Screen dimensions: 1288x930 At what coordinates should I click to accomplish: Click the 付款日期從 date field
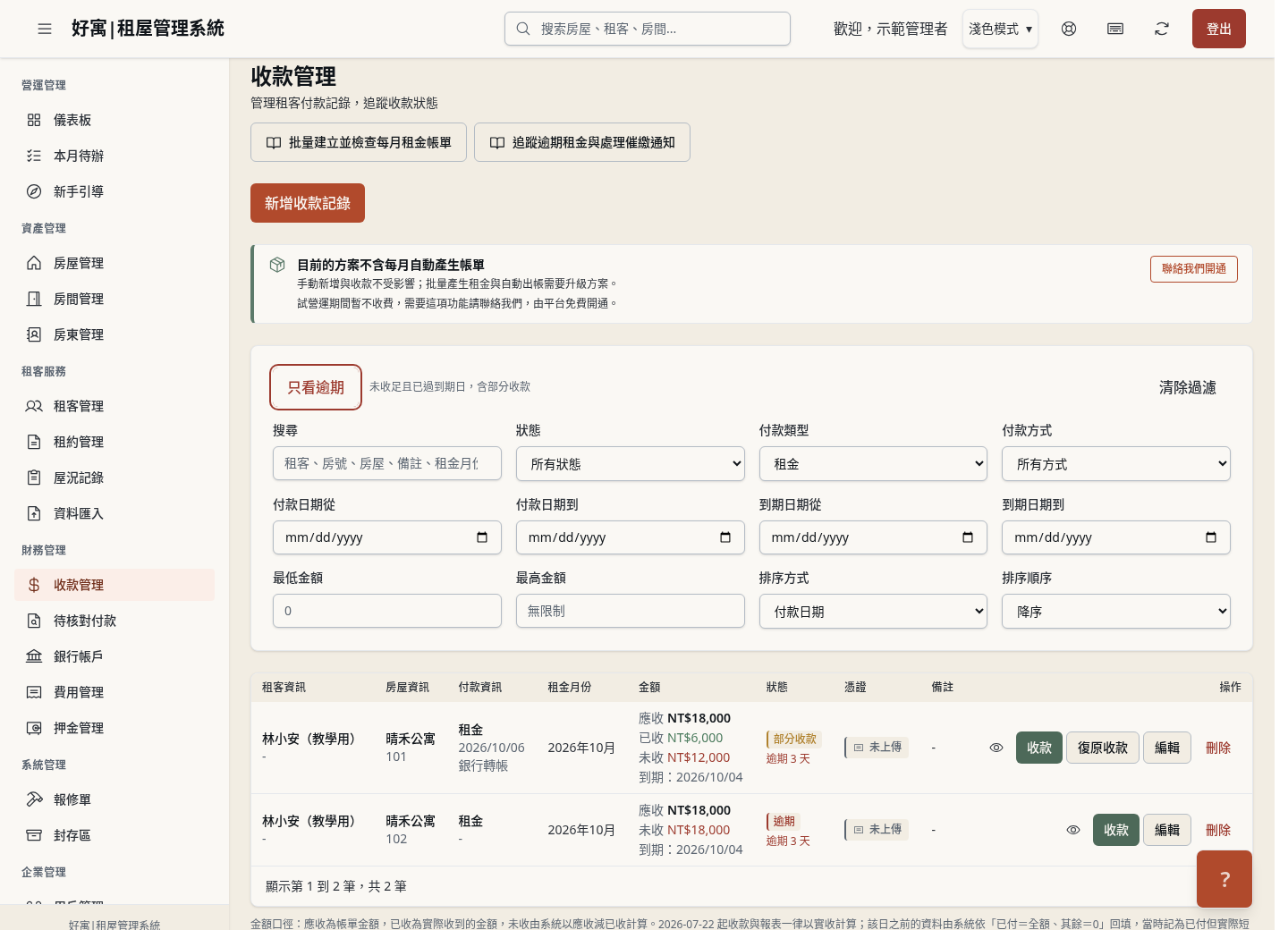click(x=387, y=537)
